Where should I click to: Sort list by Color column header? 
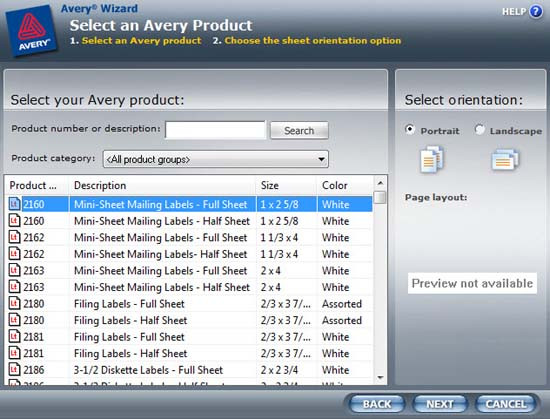click(x=345, y=185)
